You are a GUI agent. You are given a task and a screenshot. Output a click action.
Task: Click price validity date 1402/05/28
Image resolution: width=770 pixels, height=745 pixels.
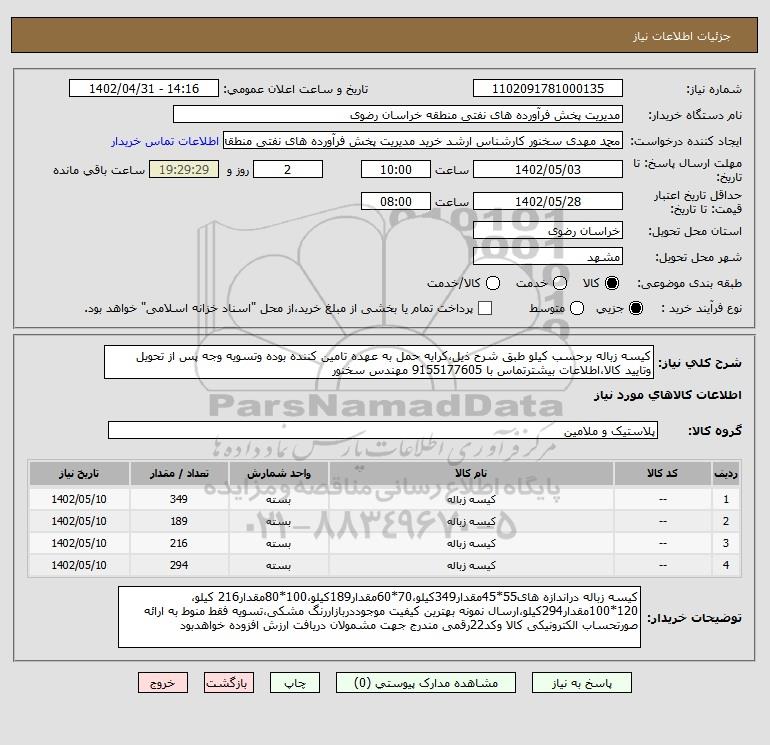pos(548,201)
